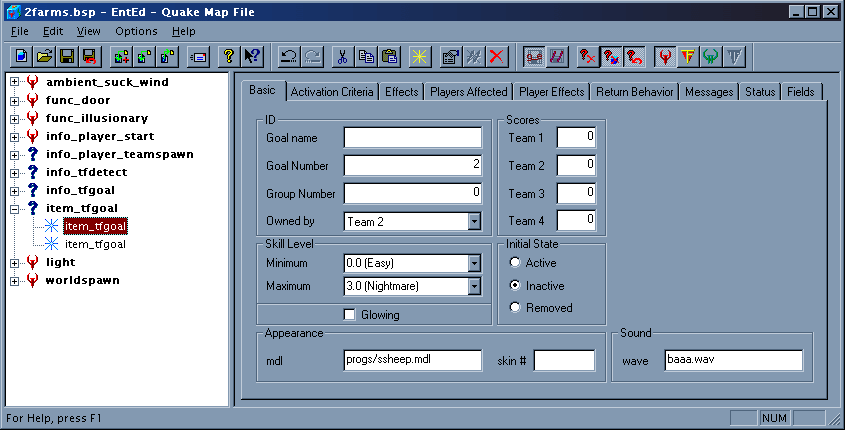Expand the info_tfgoal tree node
This screenshot has width=845, height=430.
click(x=15, y=191)
